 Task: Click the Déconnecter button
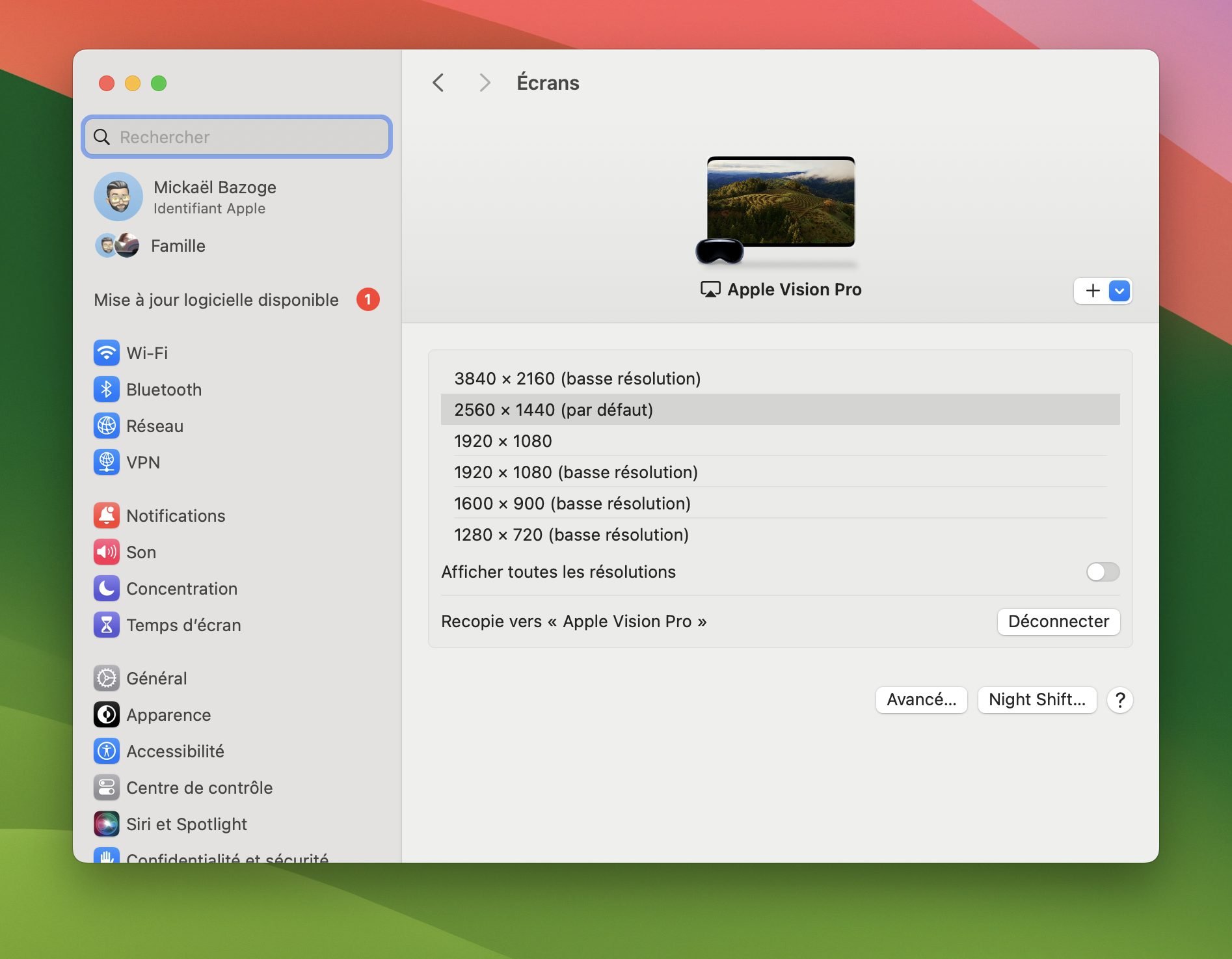click(1059, 621)
